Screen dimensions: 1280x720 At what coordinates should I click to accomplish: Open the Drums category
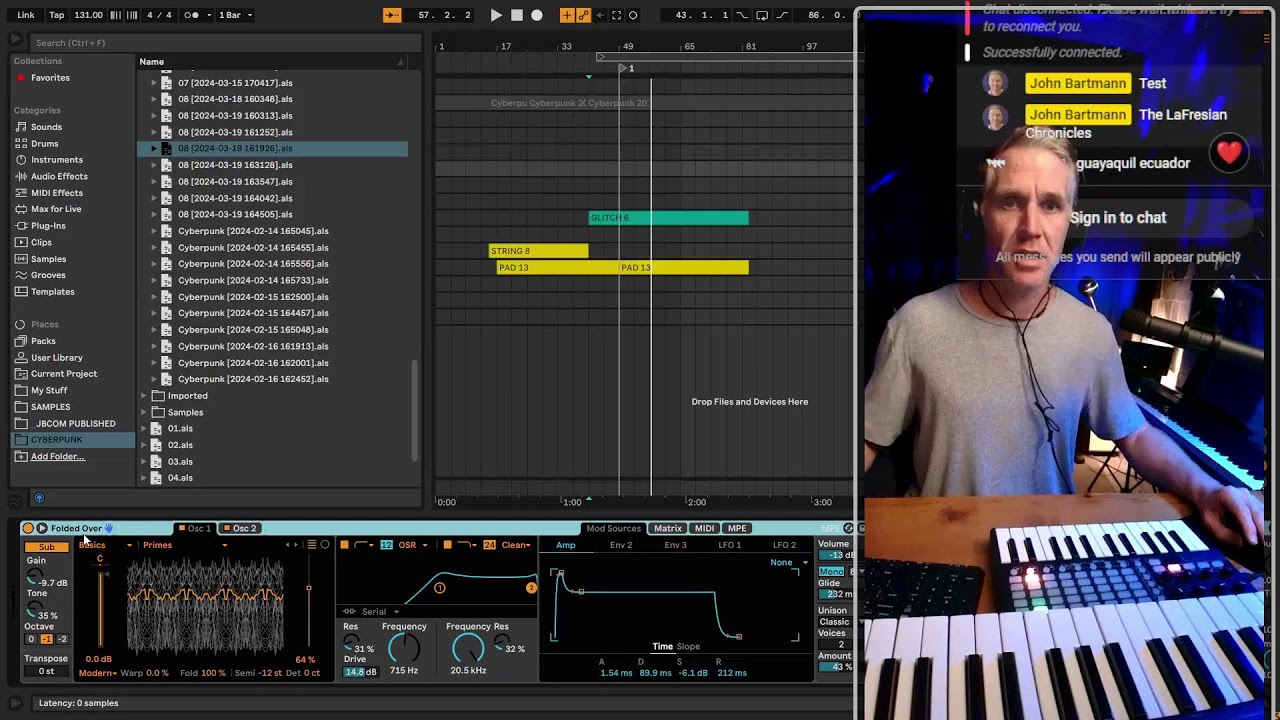coord(45,144)
